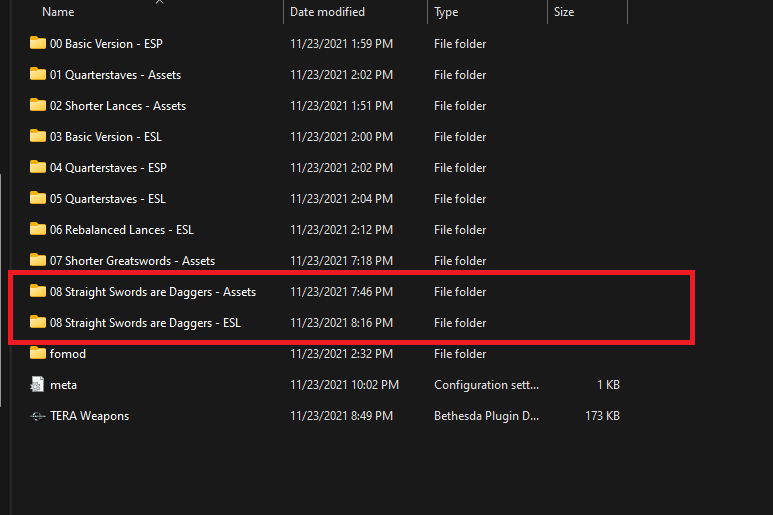Click the scrollbar along the left edge

click(1, 290)
